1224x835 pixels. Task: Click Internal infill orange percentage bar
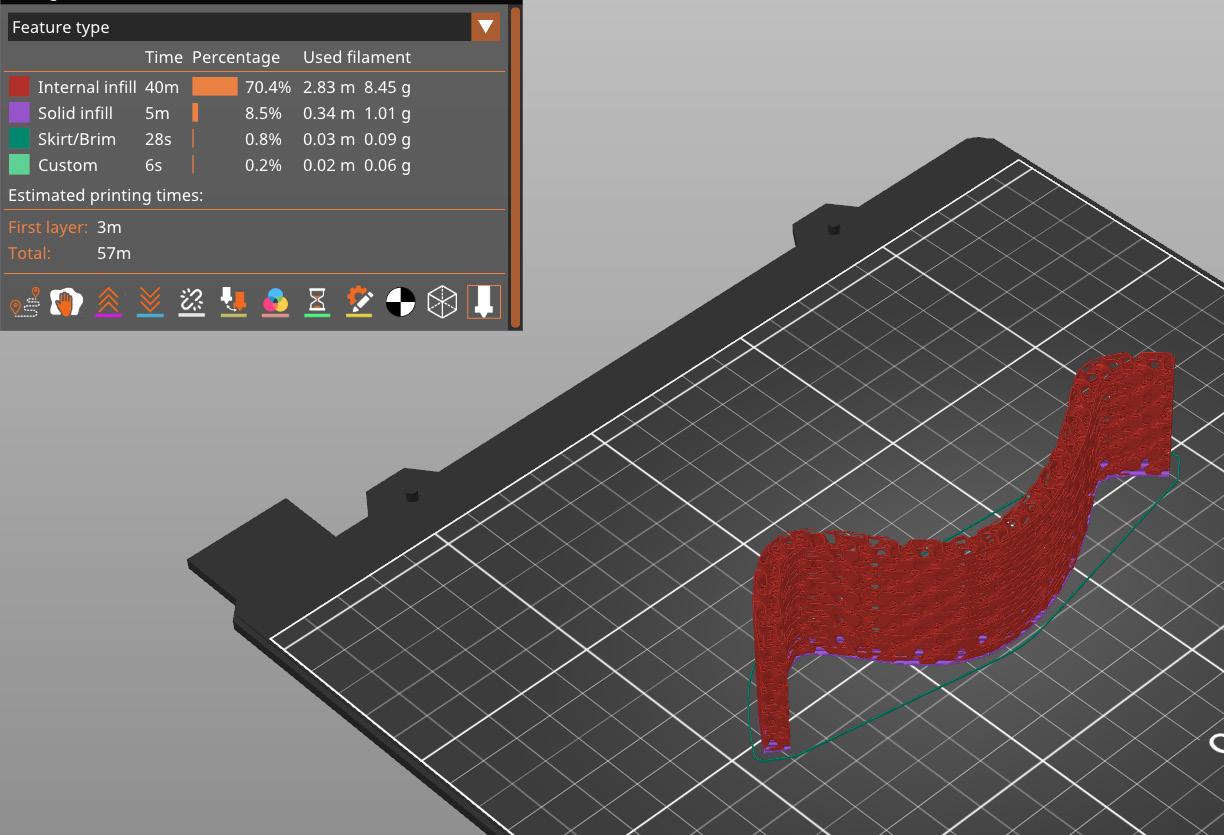tap(215, 87)
